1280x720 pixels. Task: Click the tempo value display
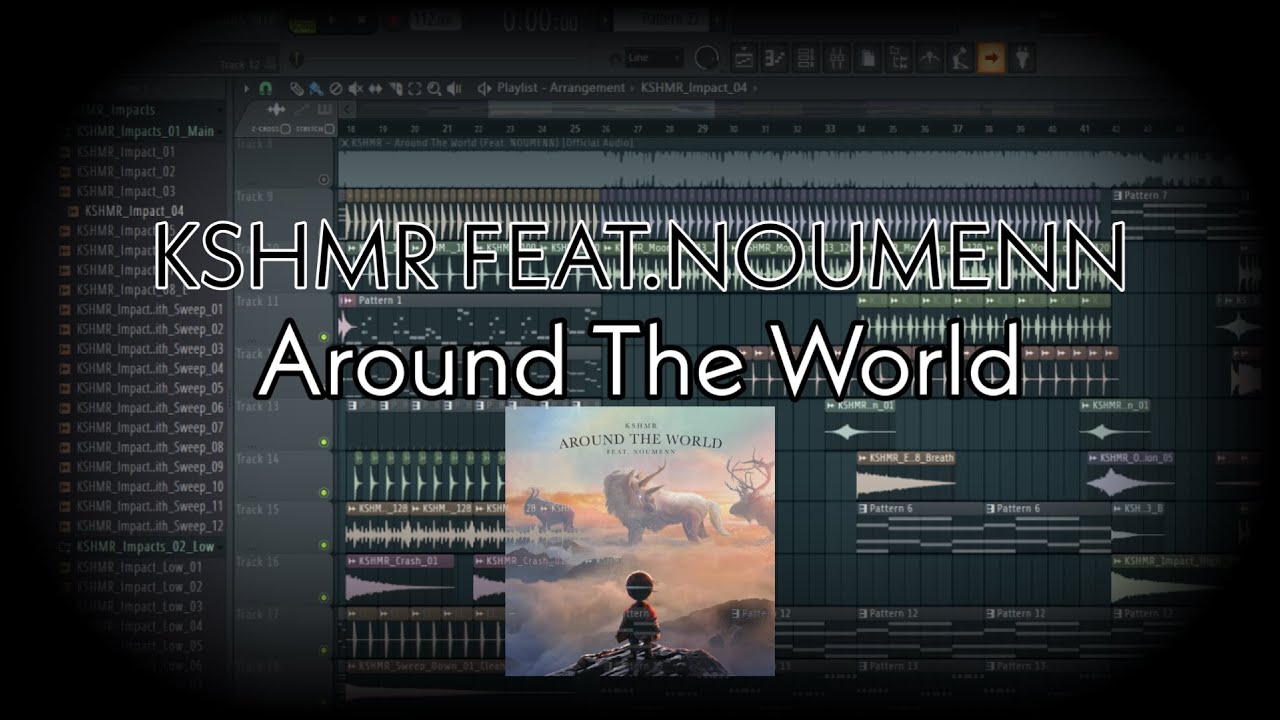[435, 20]
